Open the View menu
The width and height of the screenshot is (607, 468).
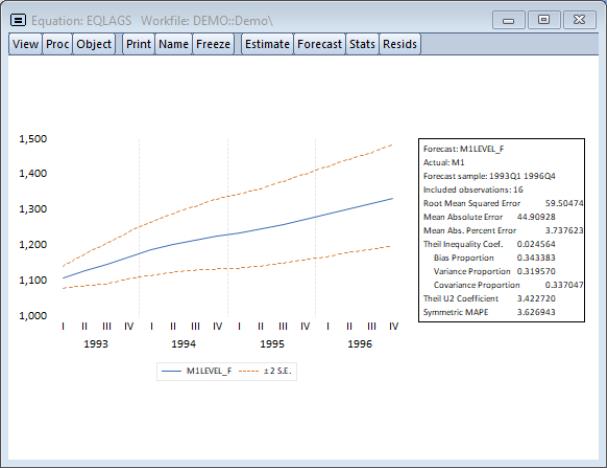[25, 44]
